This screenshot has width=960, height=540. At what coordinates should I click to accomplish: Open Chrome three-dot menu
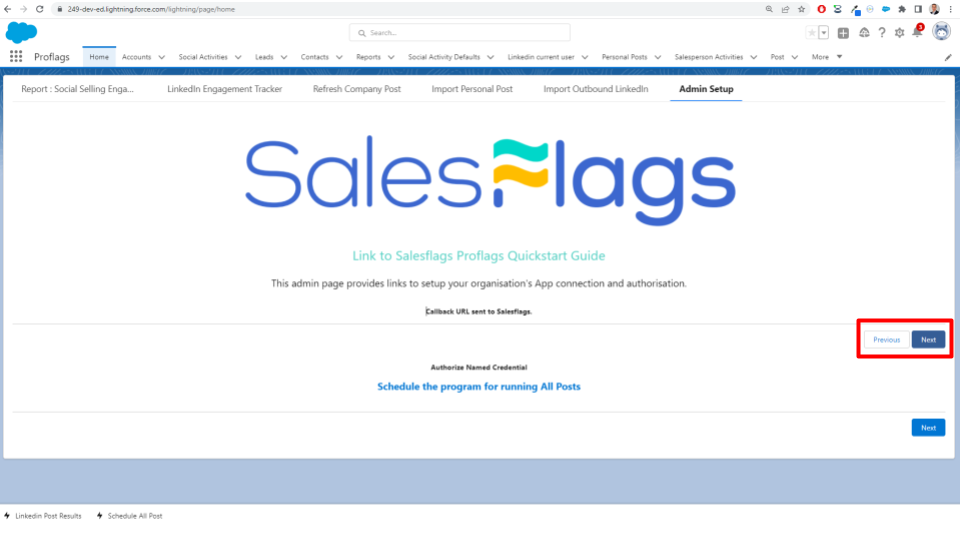click(951, 9)
